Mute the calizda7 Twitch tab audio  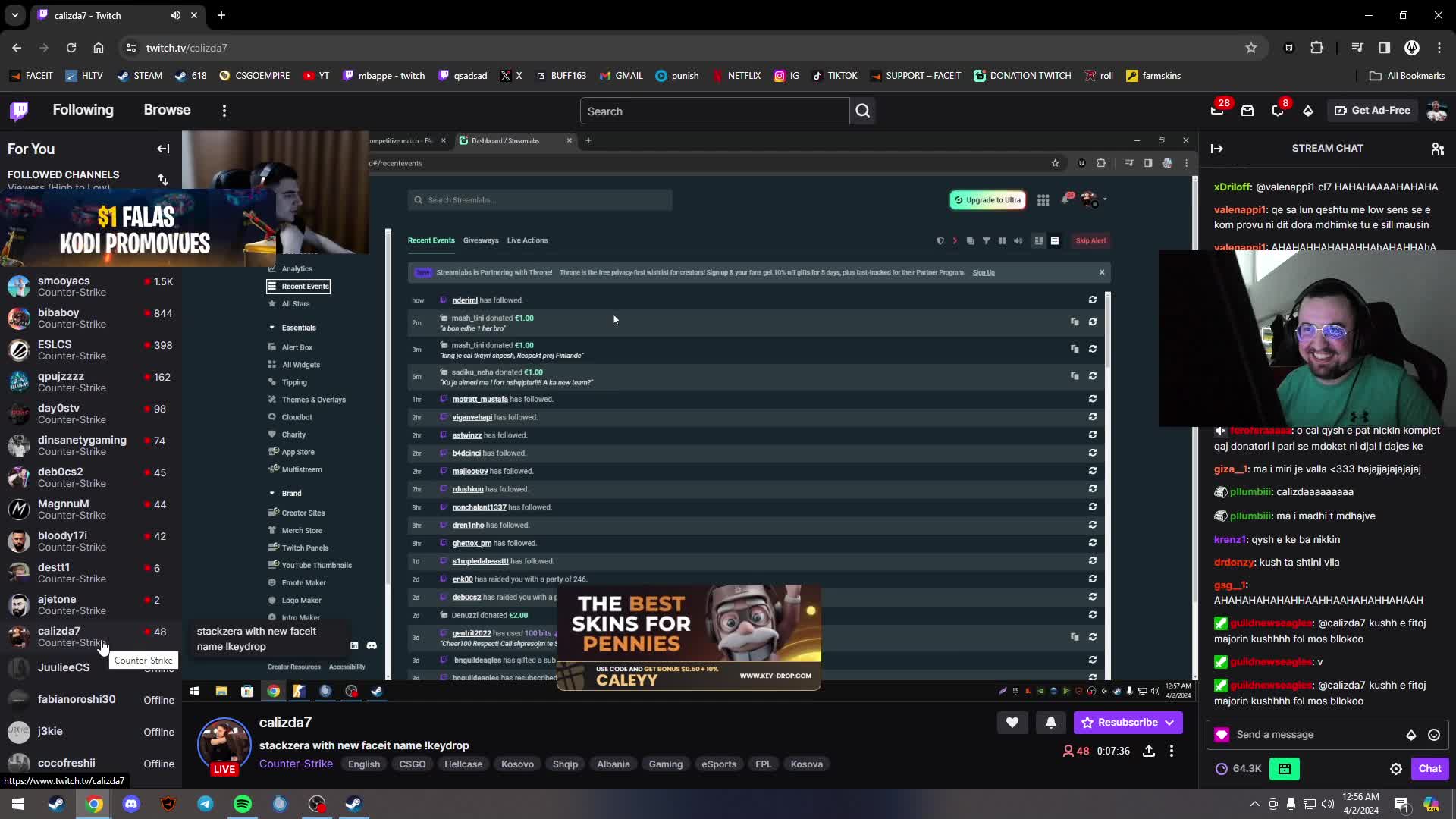coord(175,15)
